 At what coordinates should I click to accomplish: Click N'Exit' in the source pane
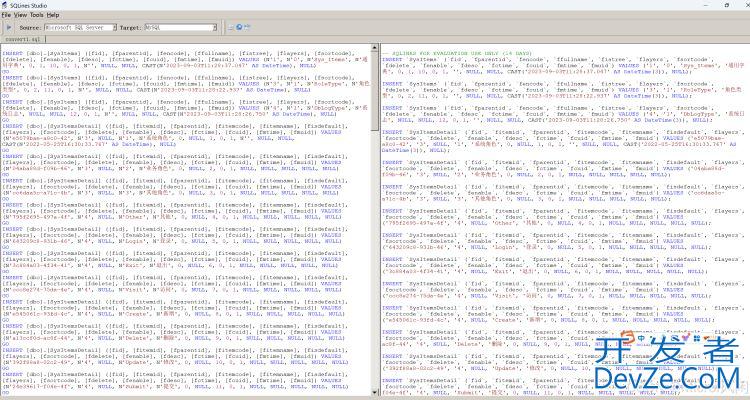click(133, 265)
